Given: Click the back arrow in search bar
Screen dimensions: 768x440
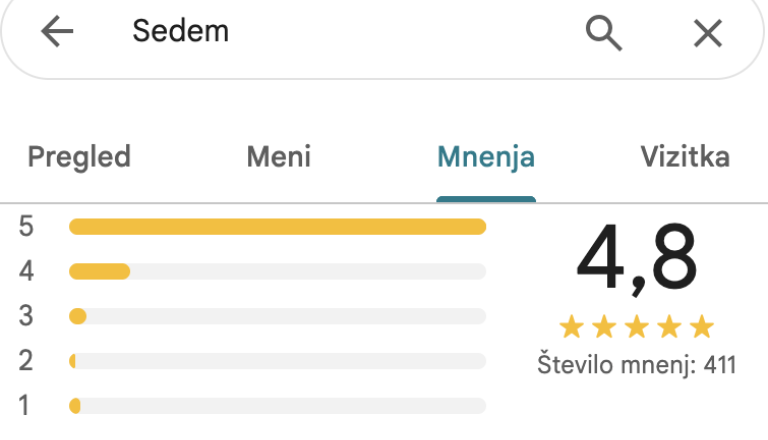Looking at the screenshot, I should click(x=57, y=32).
